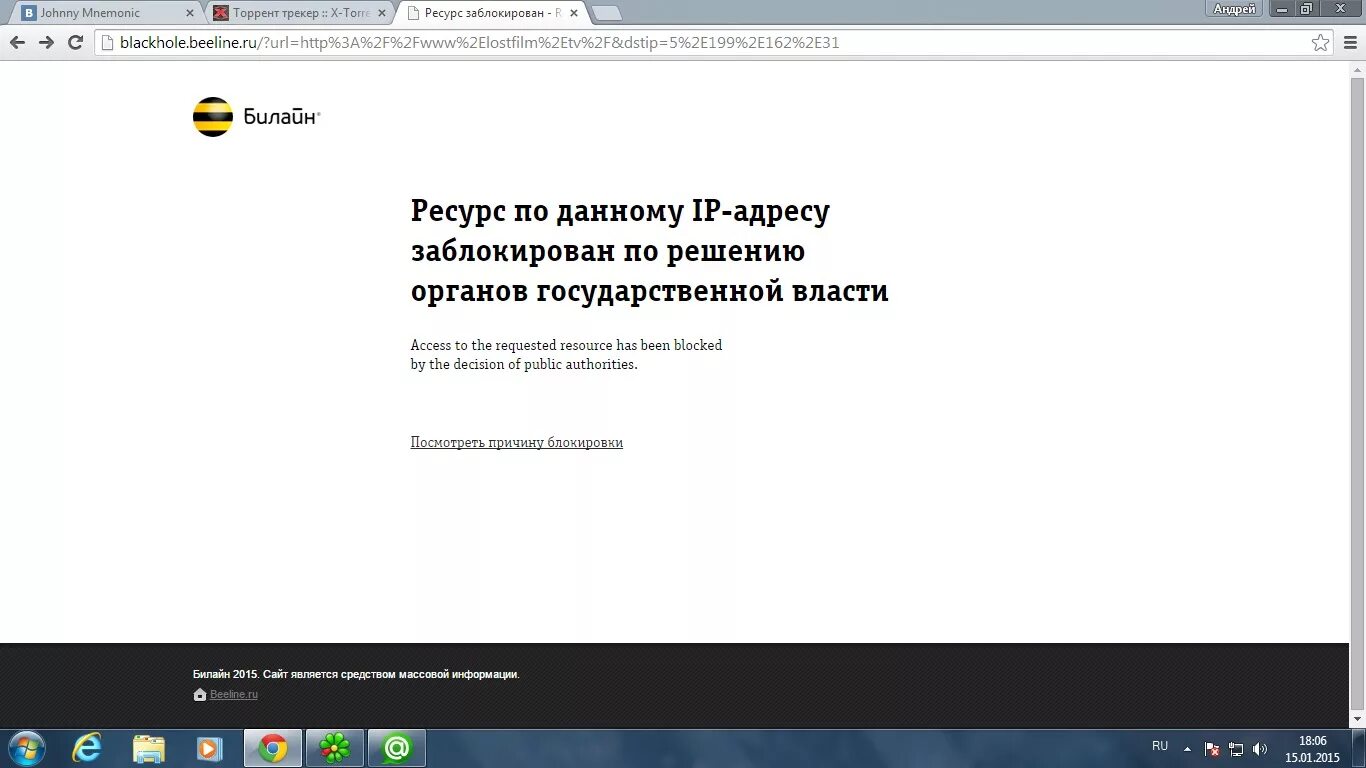1366x768 pixels.
Task: Open Chrome menu hamburger icon
Action: click(x=1349, y=42)
